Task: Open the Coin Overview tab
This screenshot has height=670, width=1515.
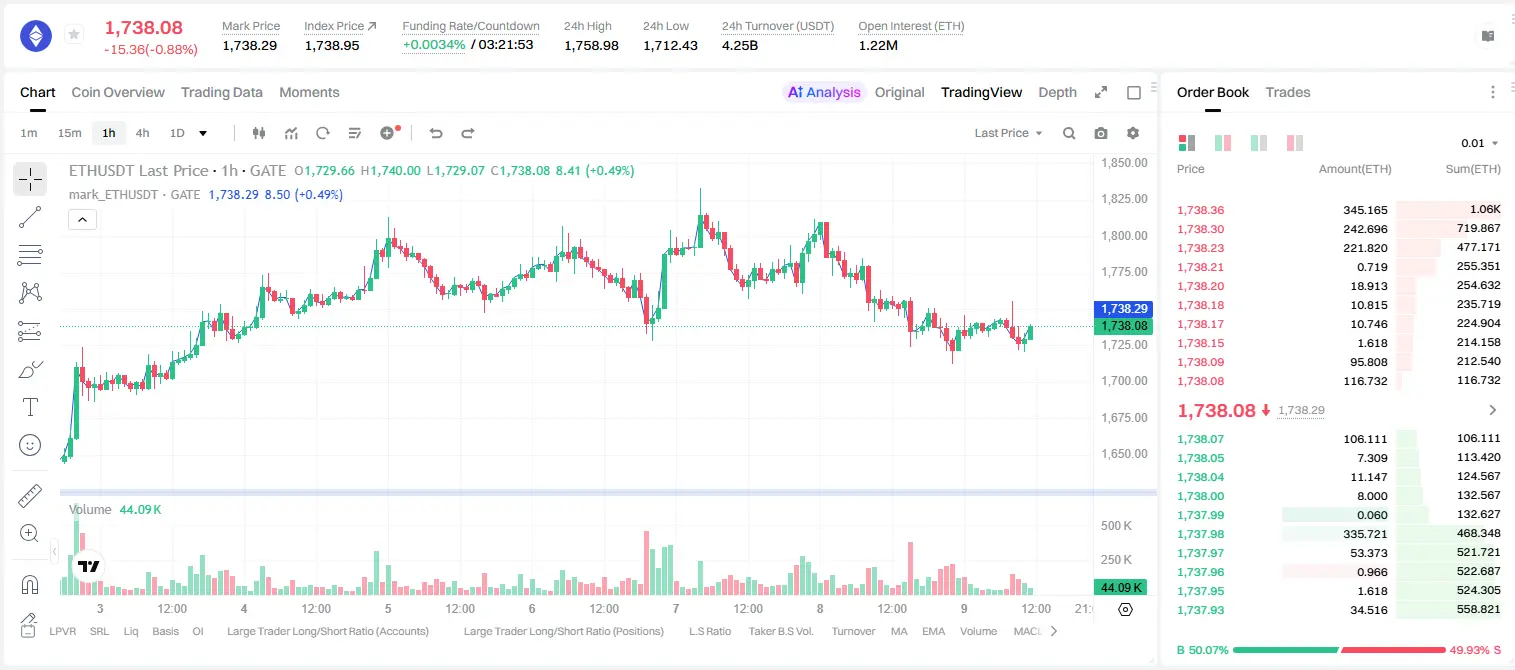Action: point(118,92)
